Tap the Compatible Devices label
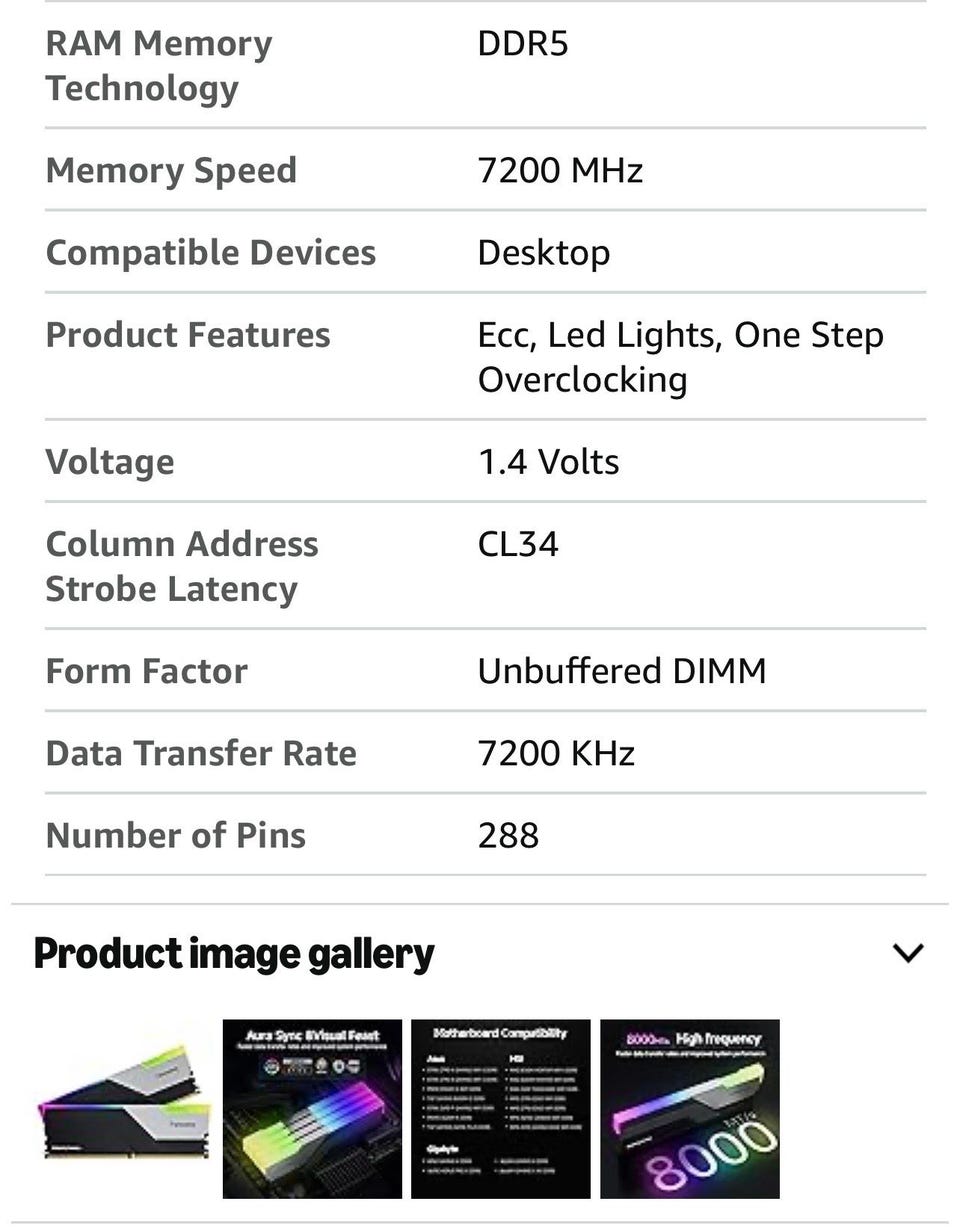 point(210,252)
